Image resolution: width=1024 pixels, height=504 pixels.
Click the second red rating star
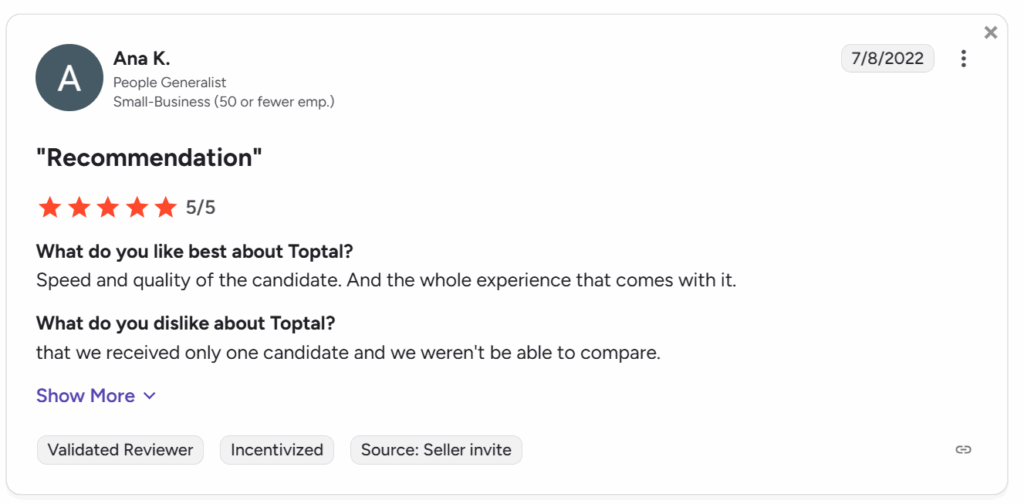79,208
